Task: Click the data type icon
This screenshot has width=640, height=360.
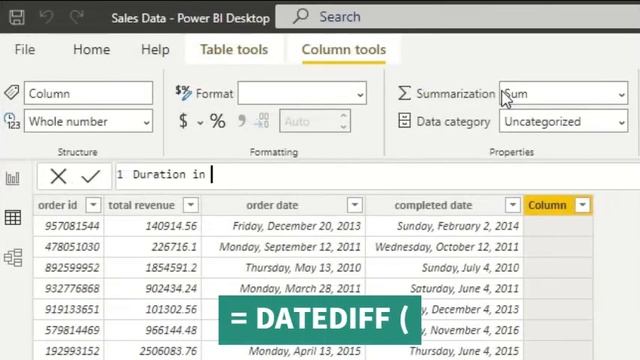Action: pyautogui.click(x=12, y=121)
